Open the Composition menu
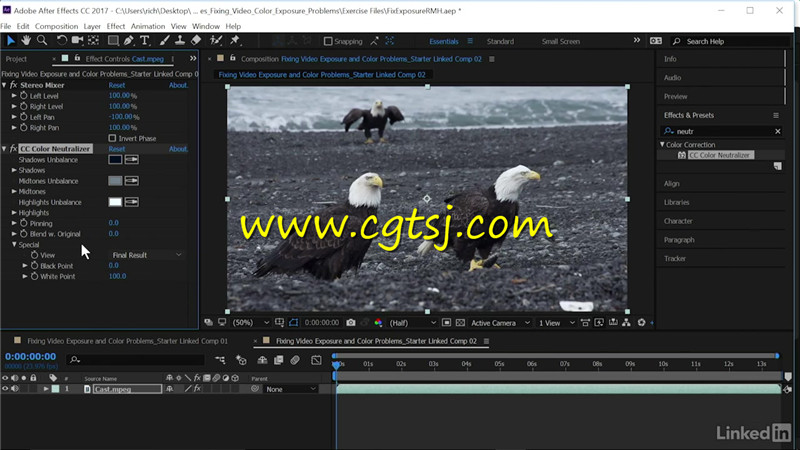800x450 pixels. (56, 26)
